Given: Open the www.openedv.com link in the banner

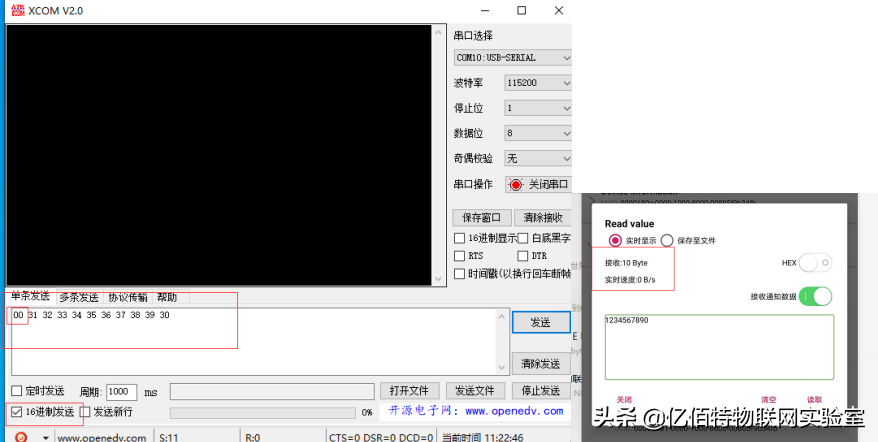Looking at the screenshot, I should pyautogui.click(x=514, y=411).
